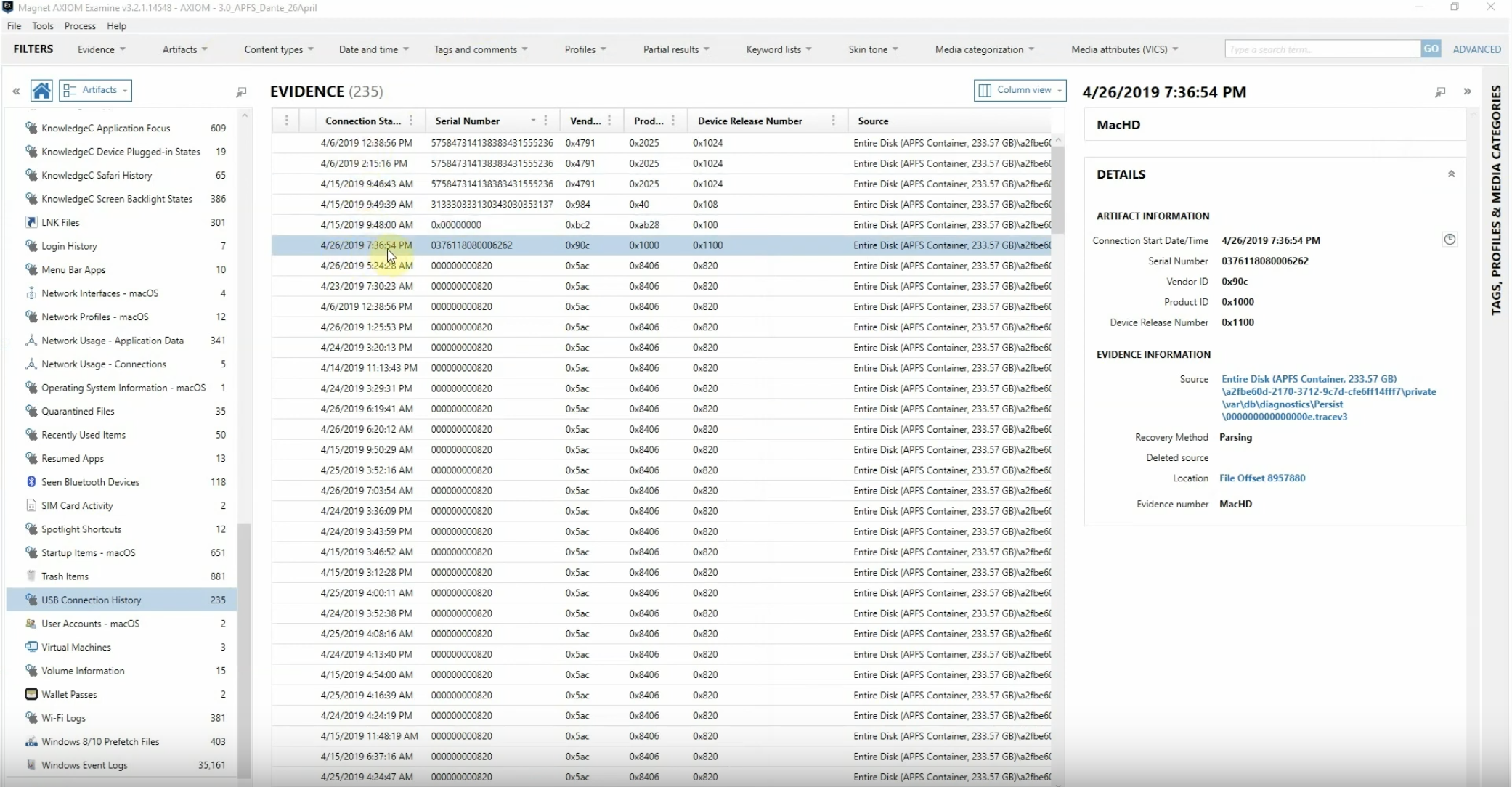Open the Date and time filter
1512x787 pixels.
[374, 49]
